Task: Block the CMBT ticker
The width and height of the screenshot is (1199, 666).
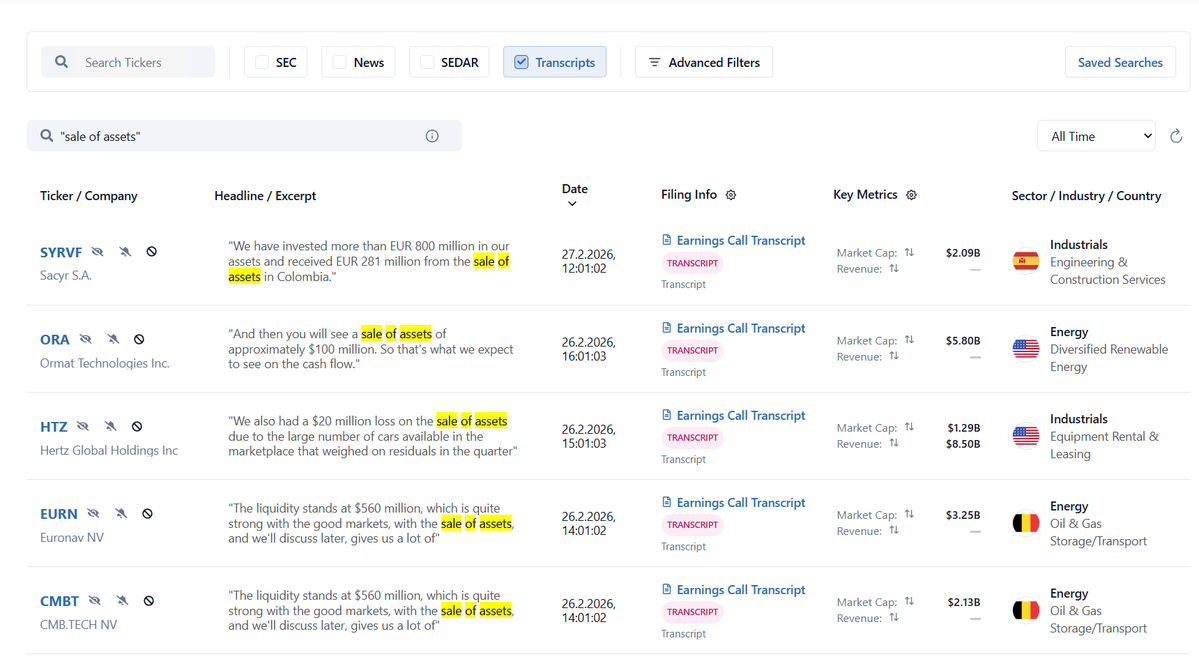Action: point(149,600)
